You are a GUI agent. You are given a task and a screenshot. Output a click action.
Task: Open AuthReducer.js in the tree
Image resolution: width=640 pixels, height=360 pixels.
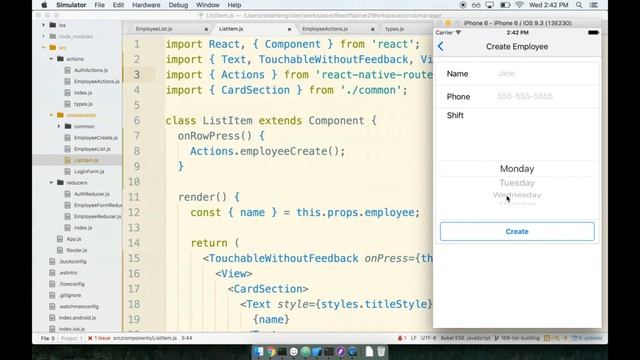92,194
